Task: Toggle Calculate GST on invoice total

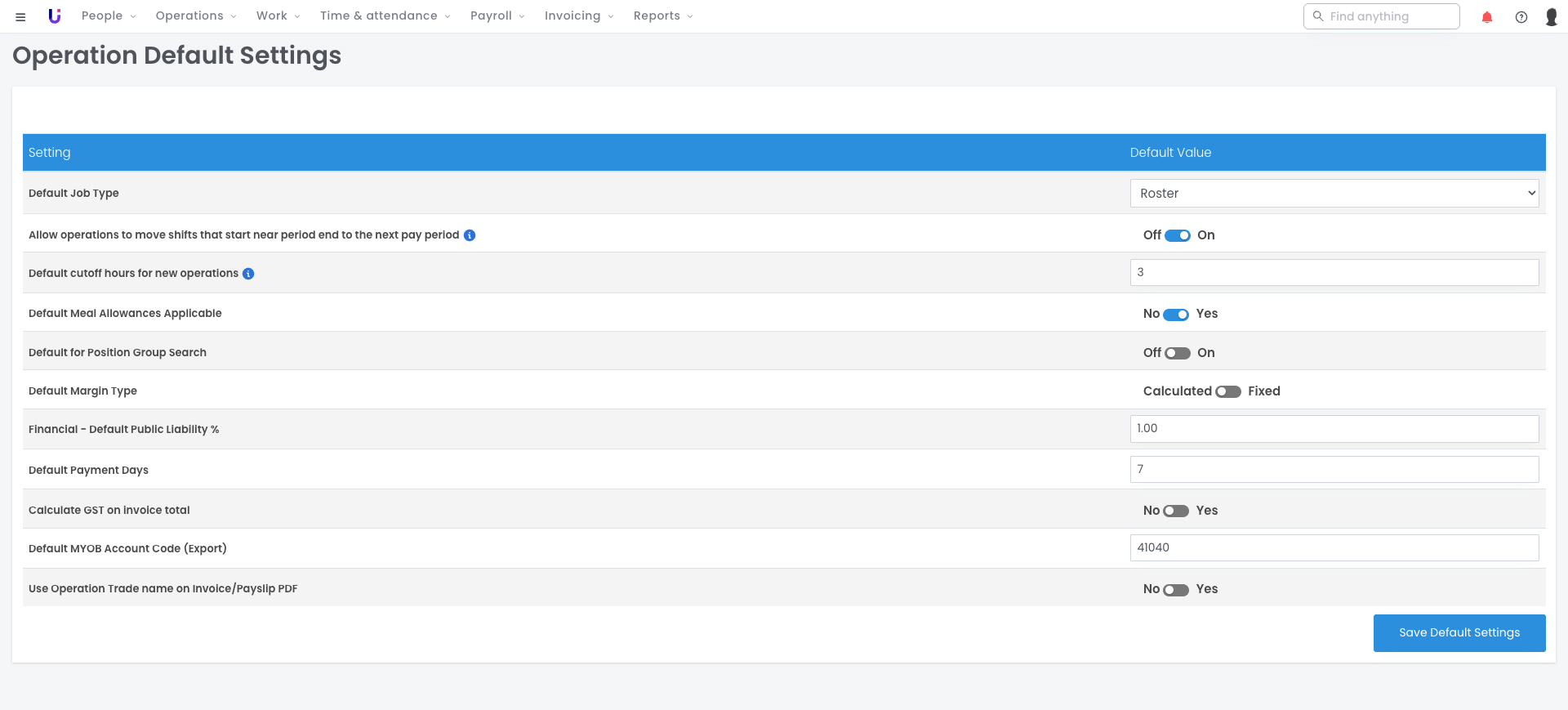Action: coord(1175,511)
